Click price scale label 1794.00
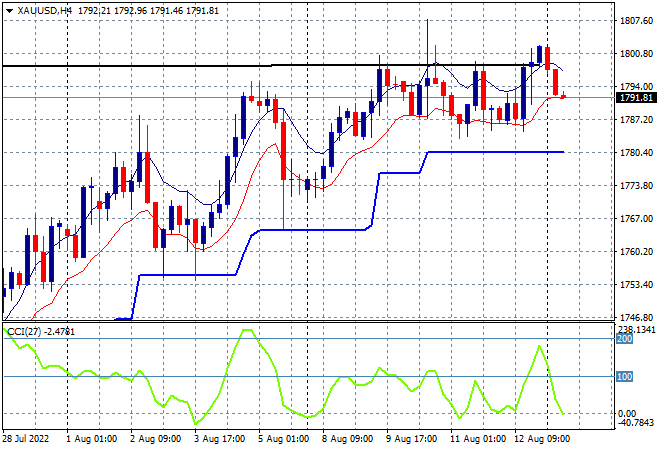The image size is (660, 450). (x=636, y=86)
